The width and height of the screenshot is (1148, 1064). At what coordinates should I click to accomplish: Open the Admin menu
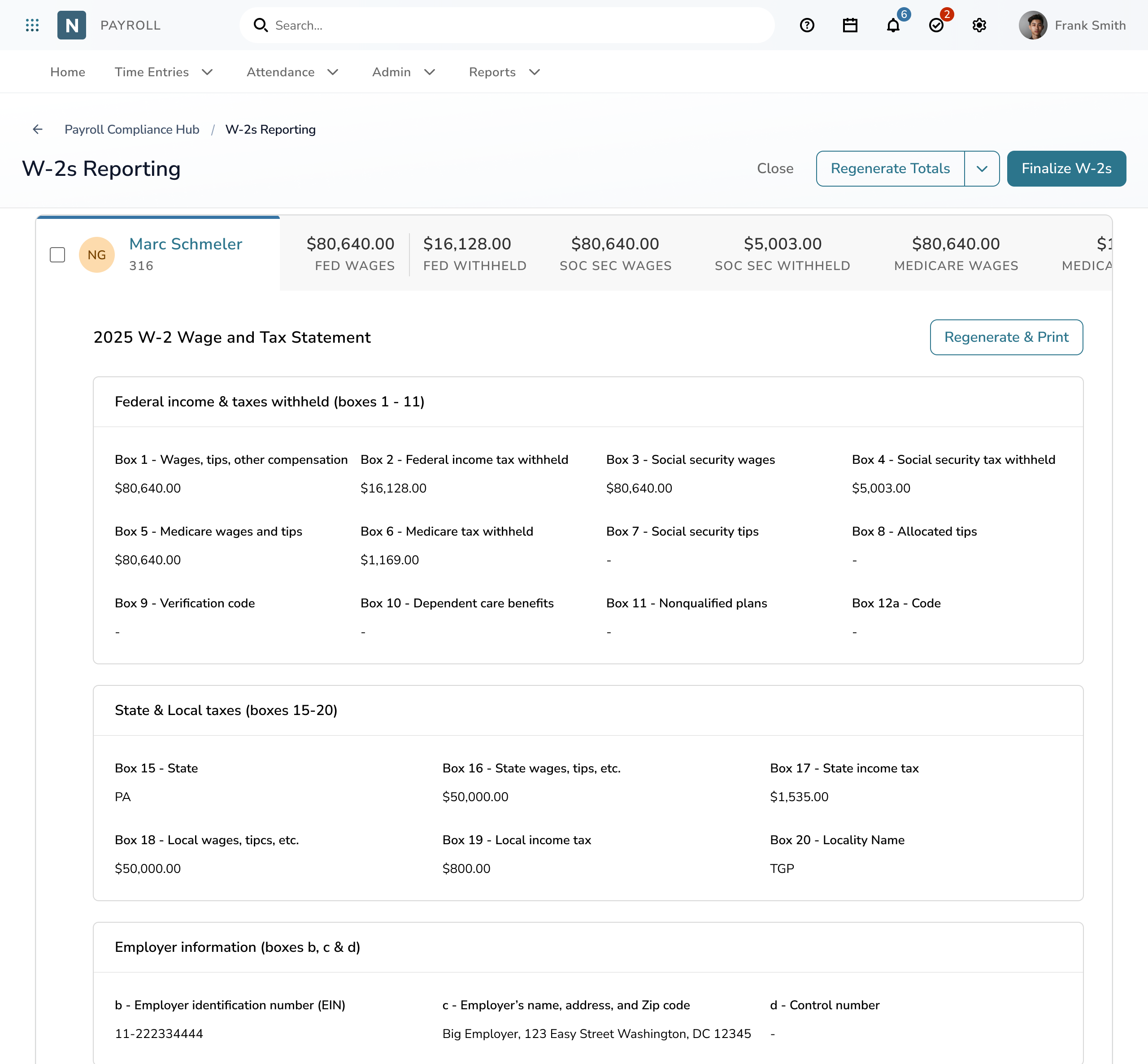404,72
